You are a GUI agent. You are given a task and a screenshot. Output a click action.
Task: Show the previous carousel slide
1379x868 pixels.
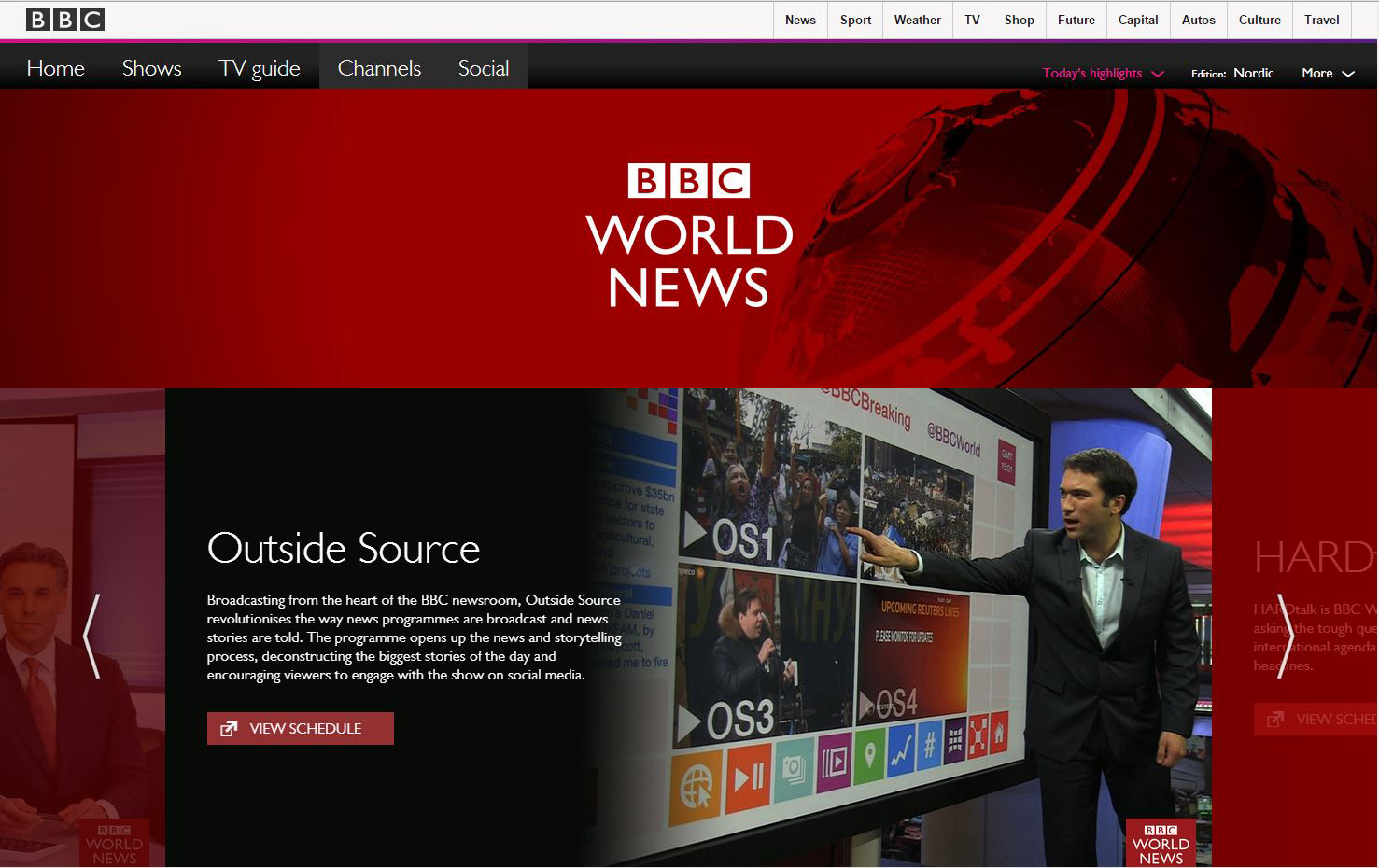(91, 636)
